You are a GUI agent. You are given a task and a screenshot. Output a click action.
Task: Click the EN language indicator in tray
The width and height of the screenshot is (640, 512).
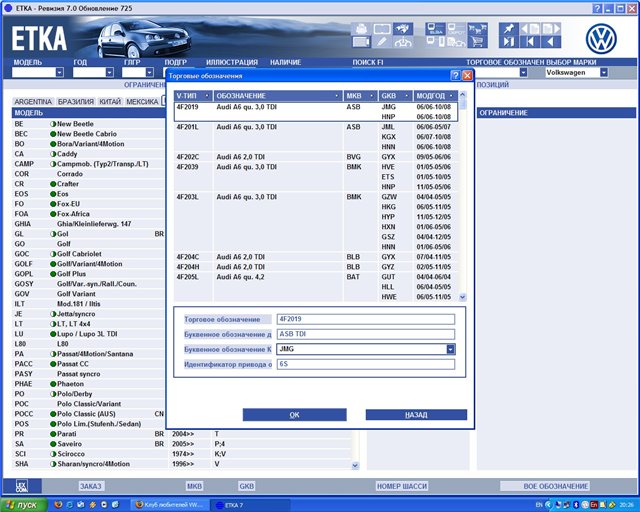click(x=539, y=505)
